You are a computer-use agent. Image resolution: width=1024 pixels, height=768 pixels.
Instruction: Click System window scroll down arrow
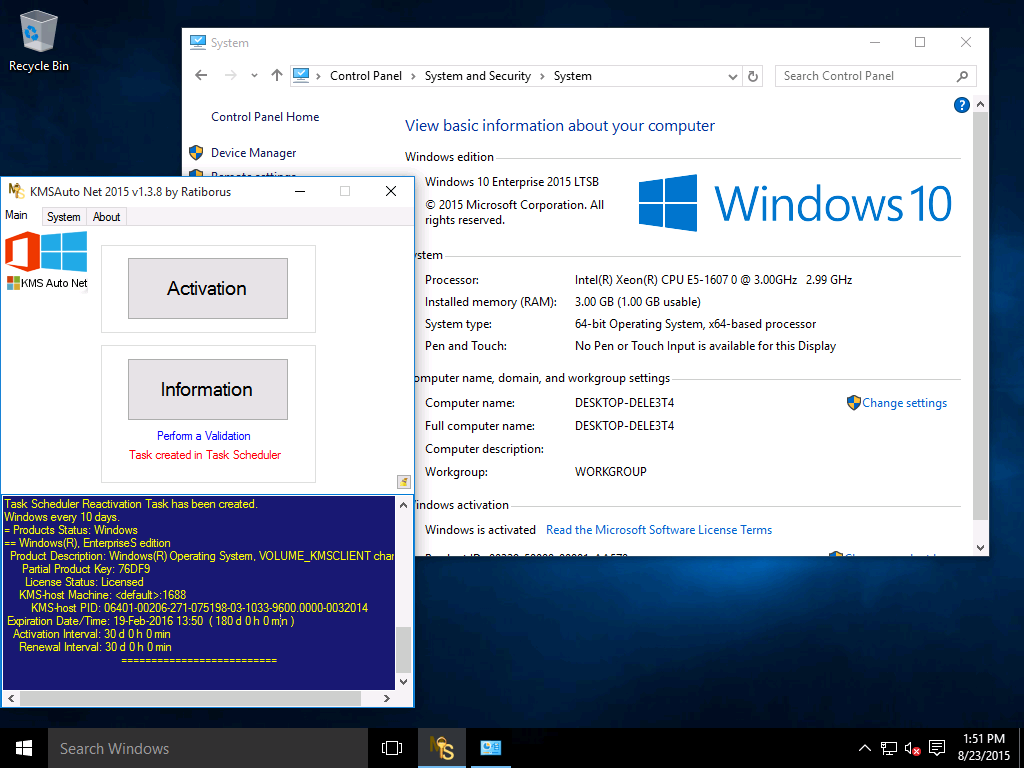[980, 548]
